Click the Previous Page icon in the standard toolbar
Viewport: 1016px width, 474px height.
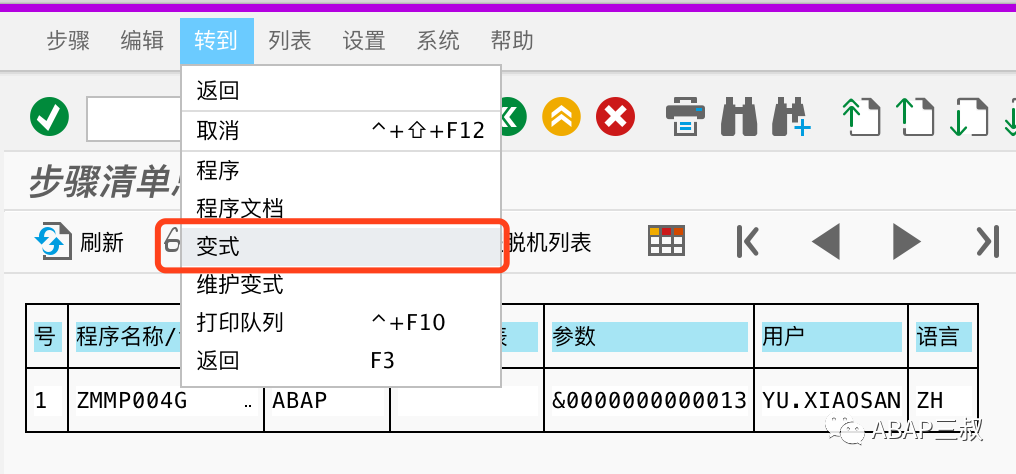pos(916,117)
